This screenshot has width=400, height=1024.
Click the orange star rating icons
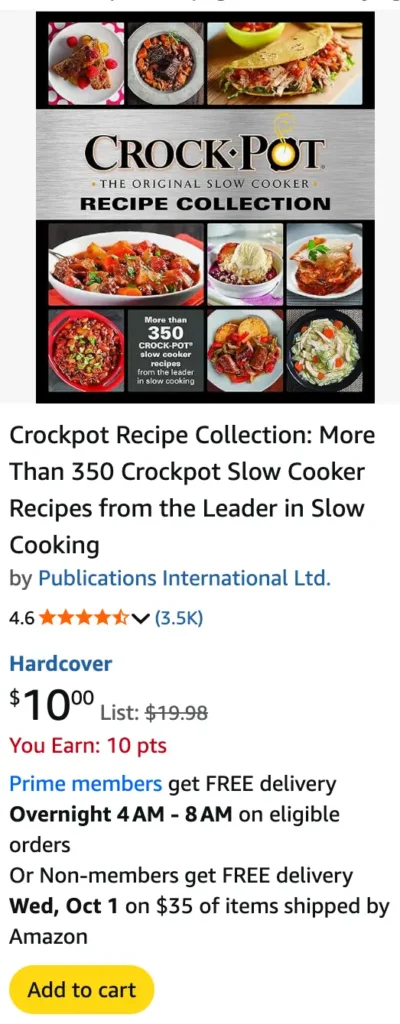(x=84, y=617)
